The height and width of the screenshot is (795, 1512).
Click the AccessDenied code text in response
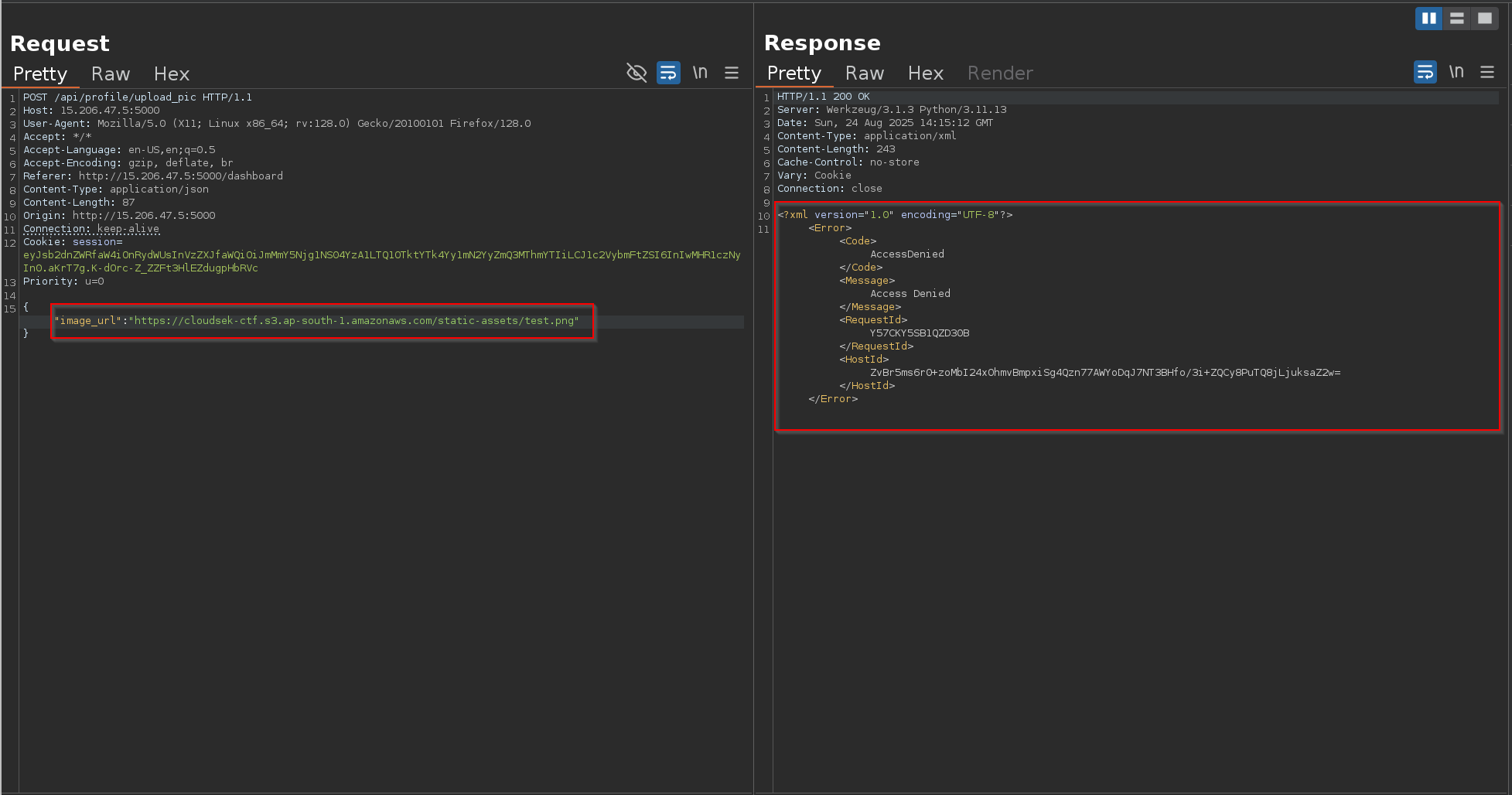click(906, 254)
